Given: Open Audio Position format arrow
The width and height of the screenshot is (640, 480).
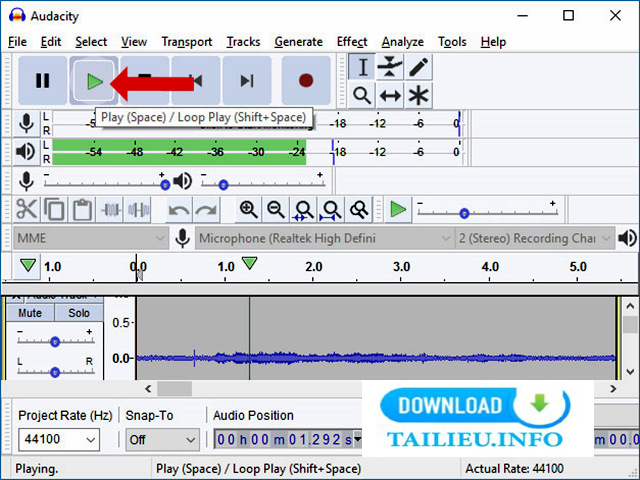Looking at the screenshot, I should click(x=358, y=440).
